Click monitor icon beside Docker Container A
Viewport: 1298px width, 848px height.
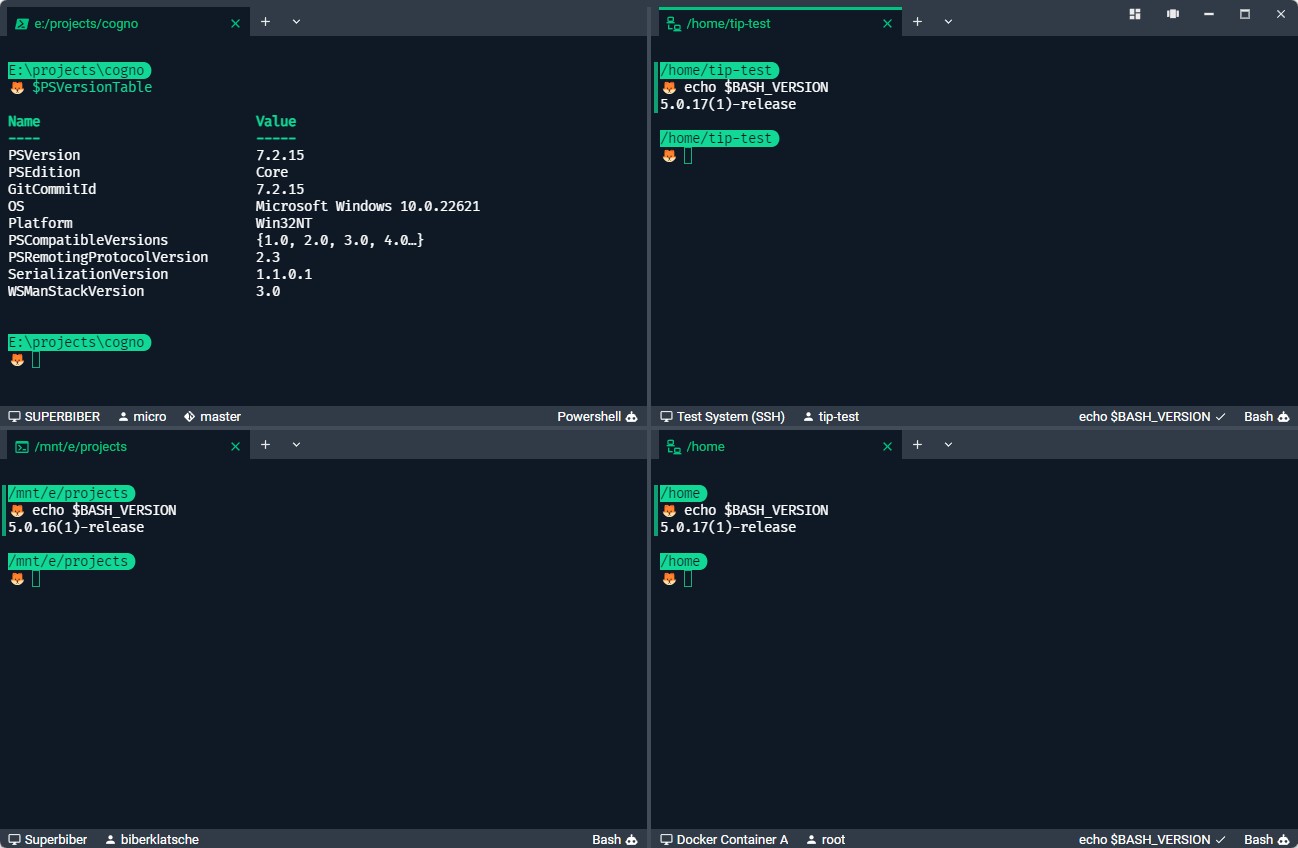click(x=666, y=840)
